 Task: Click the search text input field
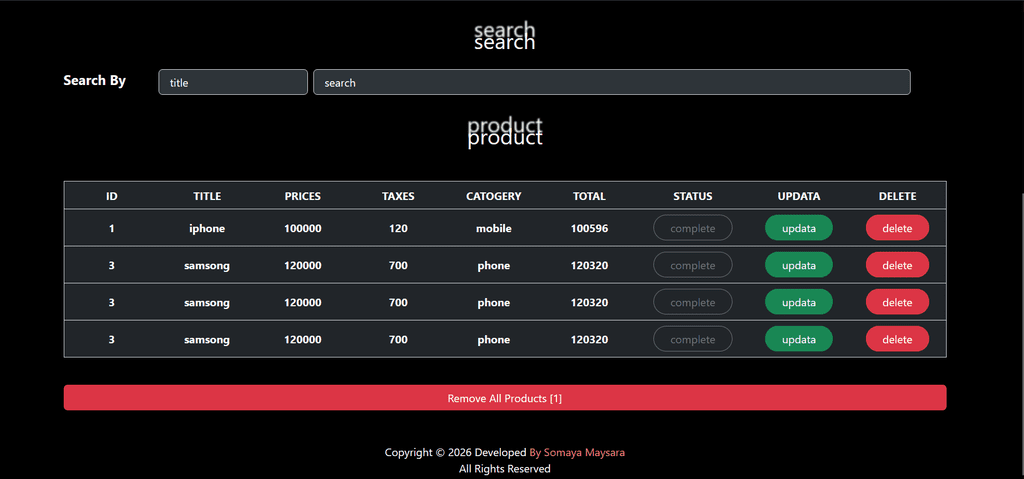(x=612, y=82)
